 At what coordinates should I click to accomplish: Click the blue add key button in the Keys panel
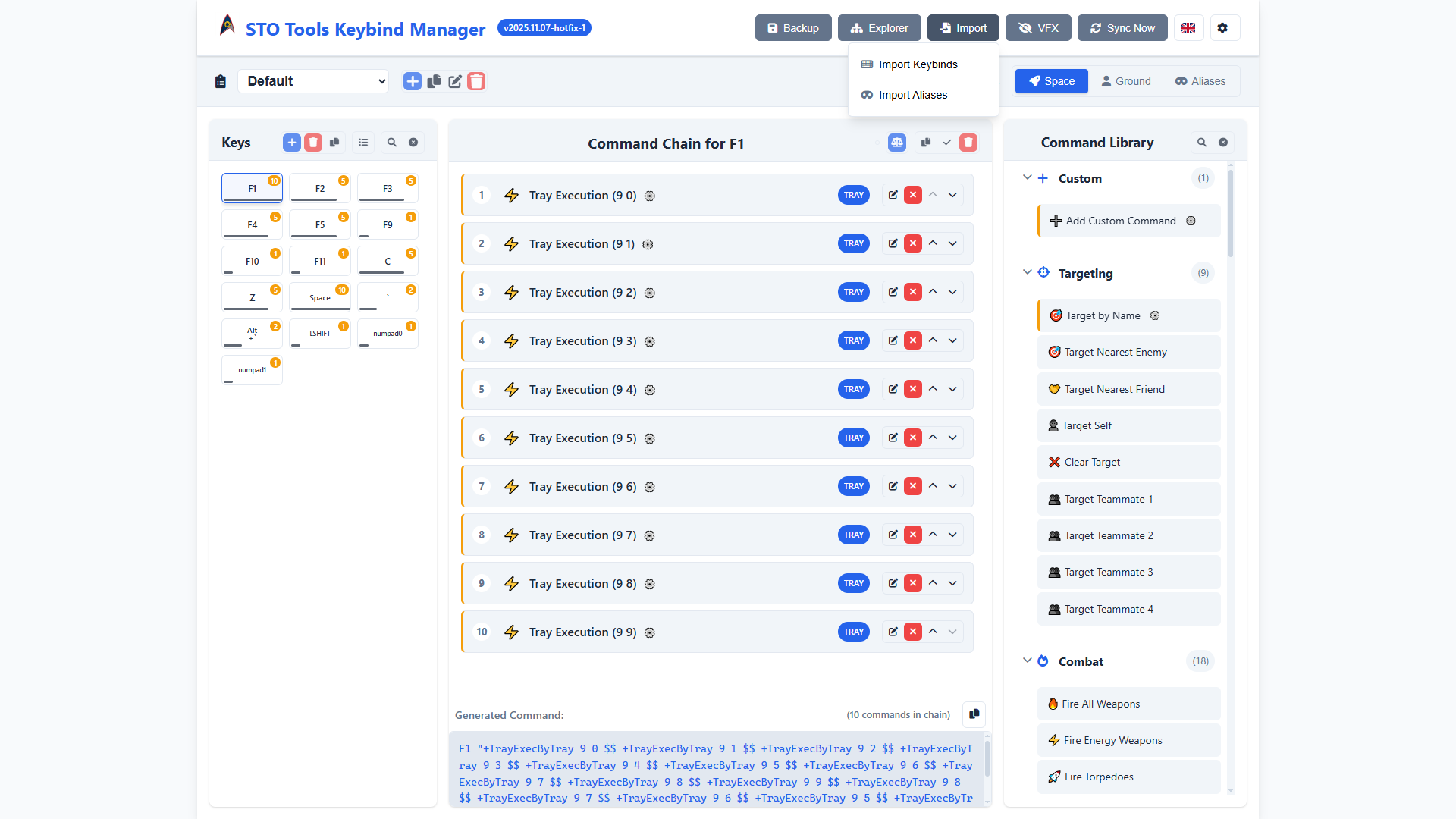291,143
